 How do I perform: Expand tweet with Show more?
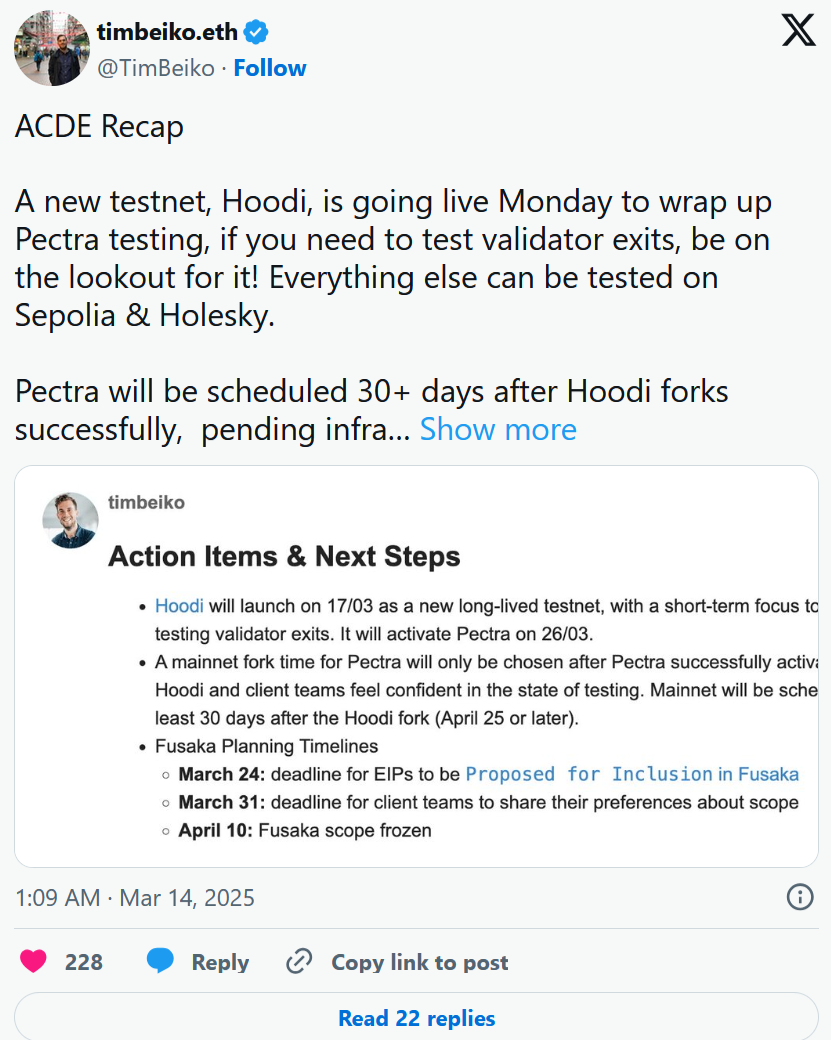(498, 429)
